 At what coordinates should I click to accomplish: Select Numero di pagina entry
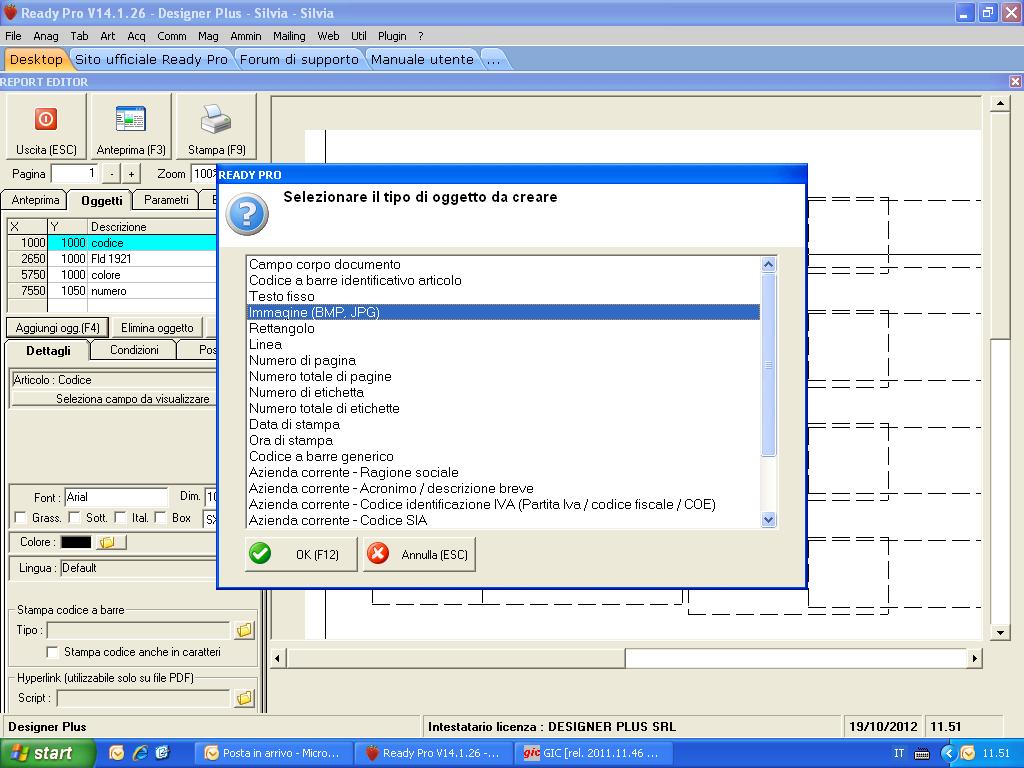pyautogui.click(x=503, y=360)
